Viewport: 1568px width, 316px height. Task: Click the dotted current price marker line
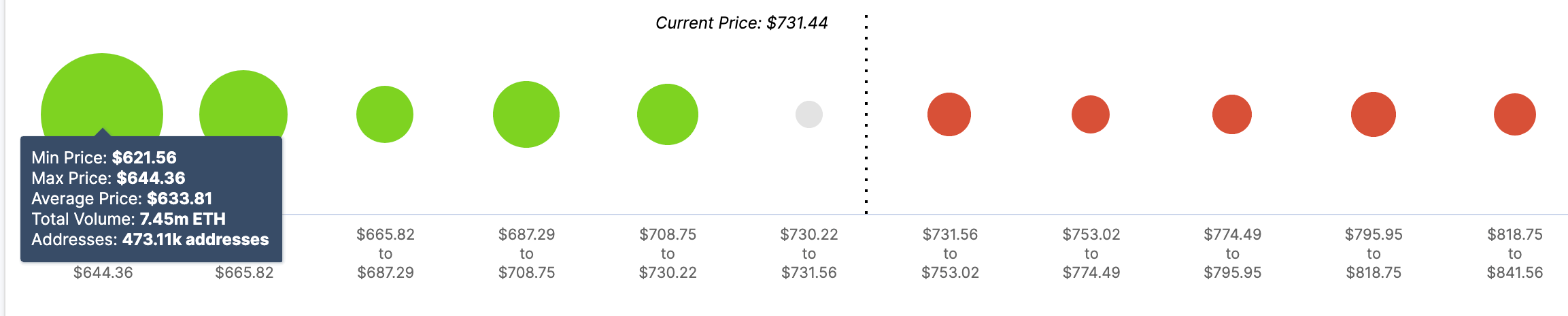point(866,114)
